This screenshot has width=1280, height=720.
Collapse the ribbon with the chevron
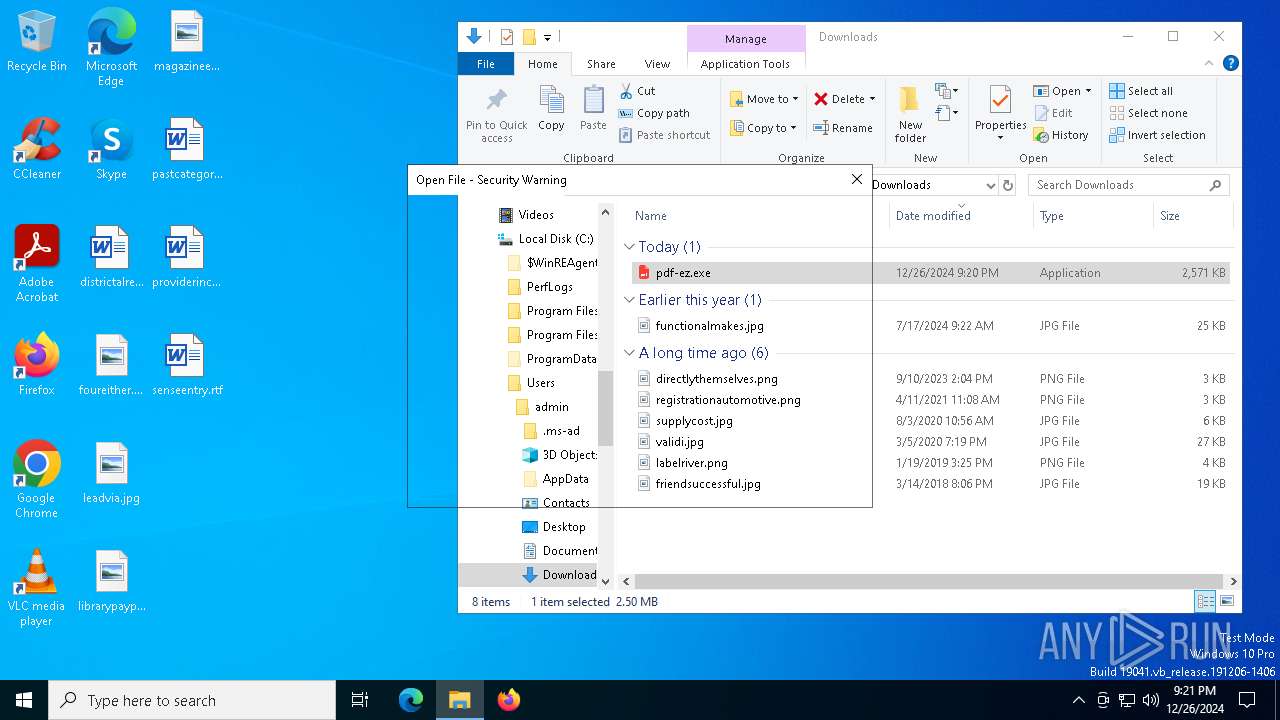(1209, 63)
